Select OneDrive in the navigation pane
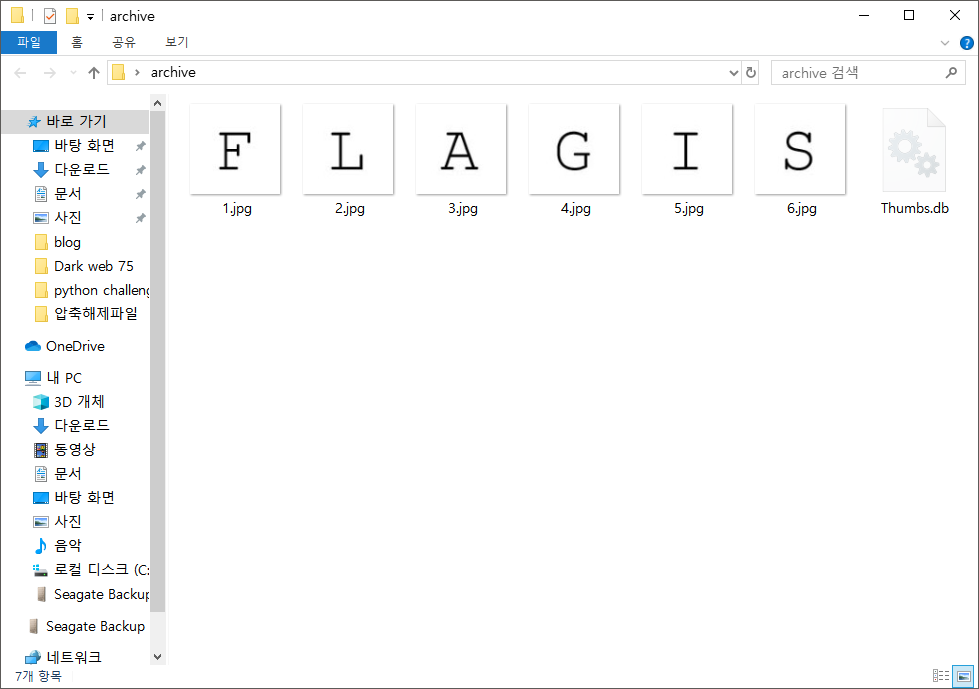This screenshot has width=979, height=689. pos(75,346)
